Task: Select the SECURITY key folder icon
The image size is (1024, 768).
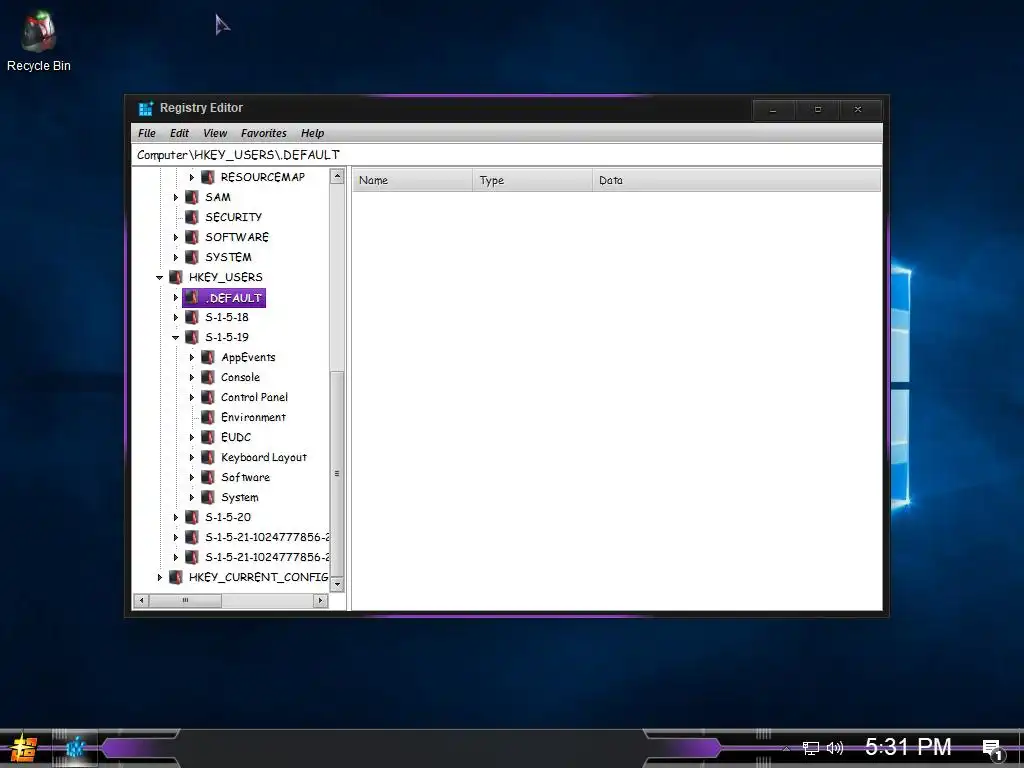Action: (192, 217)
